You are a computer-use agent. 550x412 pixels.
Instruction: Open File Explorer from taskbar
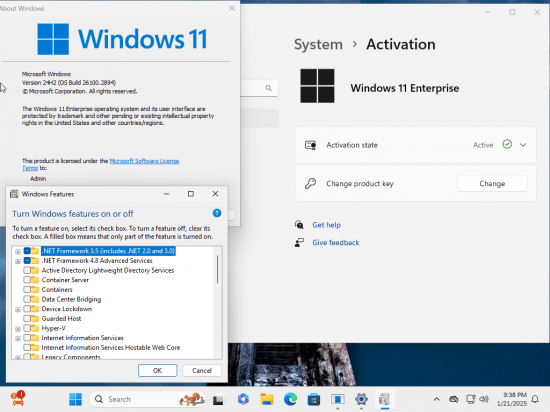coord(267,399)
